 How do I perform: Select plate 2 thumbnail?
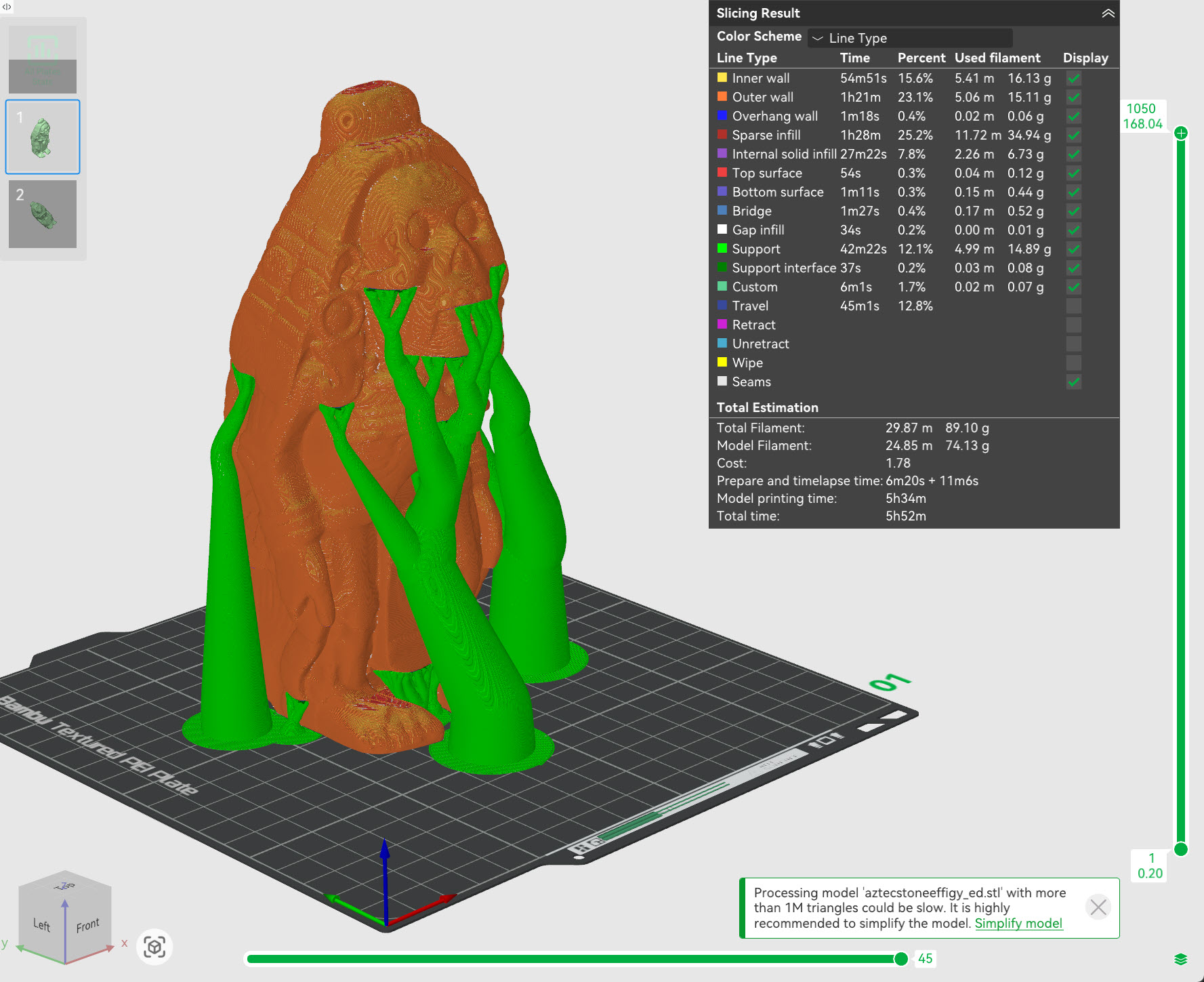(43, 214)
